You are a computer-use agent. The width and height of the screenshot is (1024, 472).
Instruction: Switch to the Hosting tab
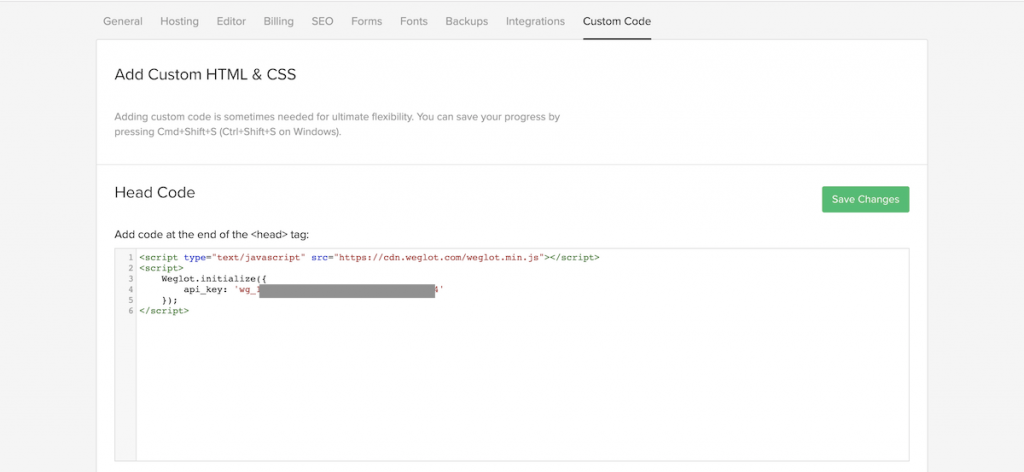click(180, 21)
